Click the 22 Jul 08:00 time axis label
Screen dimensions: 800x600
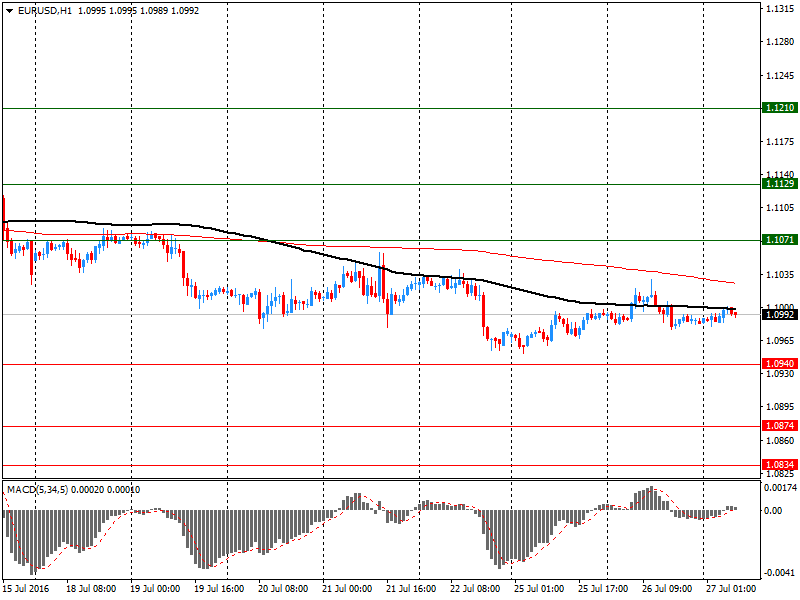(x=475, y=589)
